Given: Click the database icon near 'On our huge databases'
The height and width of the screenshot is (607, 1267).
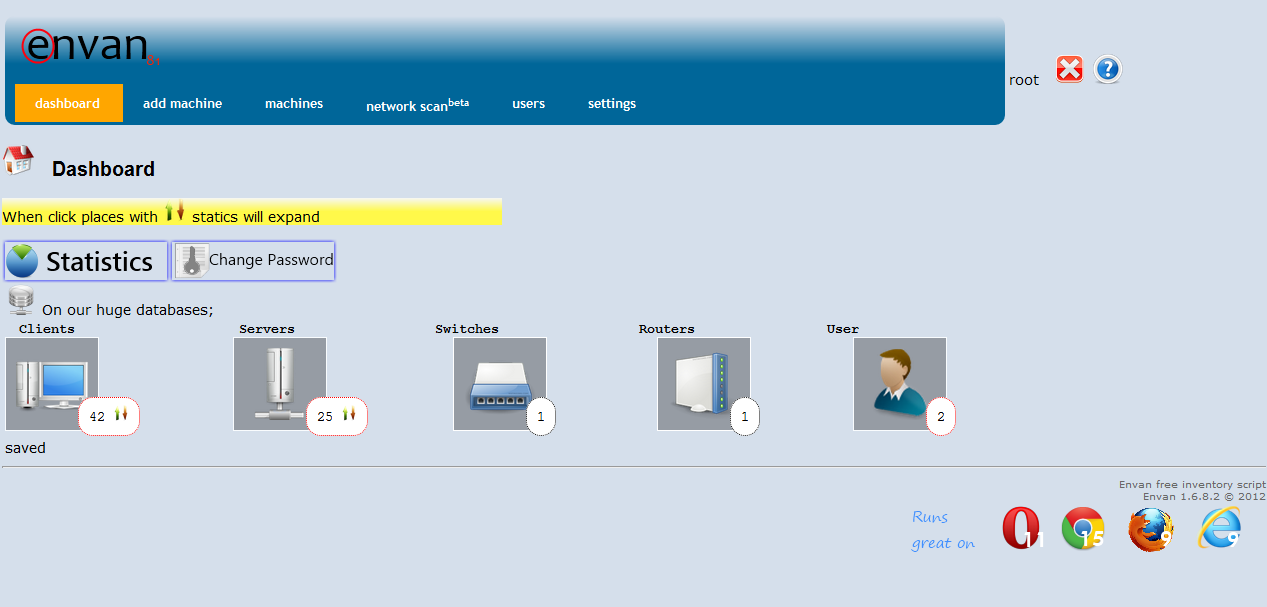Looking at the screenshot, I should pyautogui.click(x=20, y=301).
